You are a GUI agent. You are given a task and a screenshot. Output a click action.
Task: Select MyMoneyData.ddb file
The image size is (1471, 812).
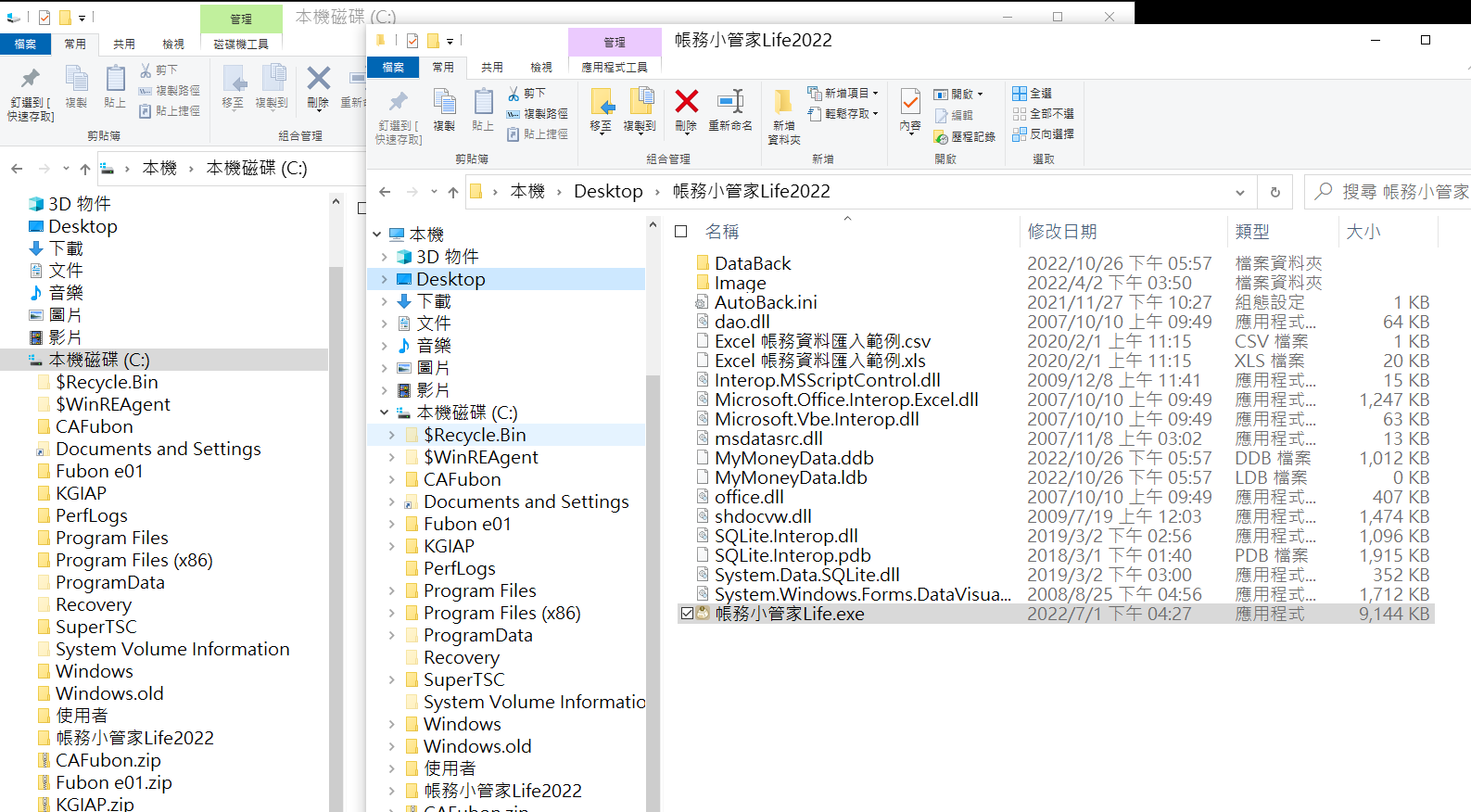pyautogui.click(x=793, y=458)
